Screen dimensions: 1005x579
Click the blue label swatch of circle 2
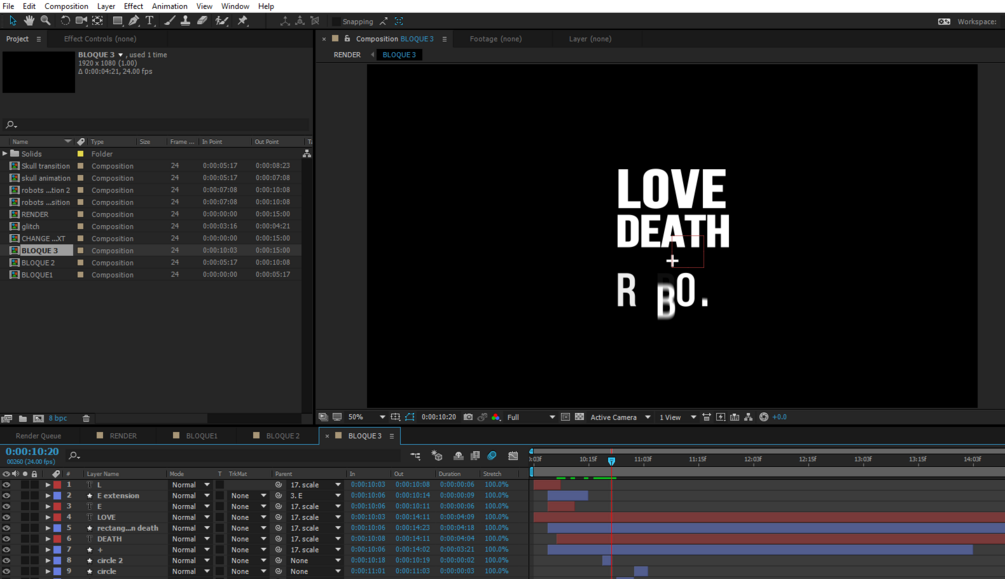(x=57, y=560)
